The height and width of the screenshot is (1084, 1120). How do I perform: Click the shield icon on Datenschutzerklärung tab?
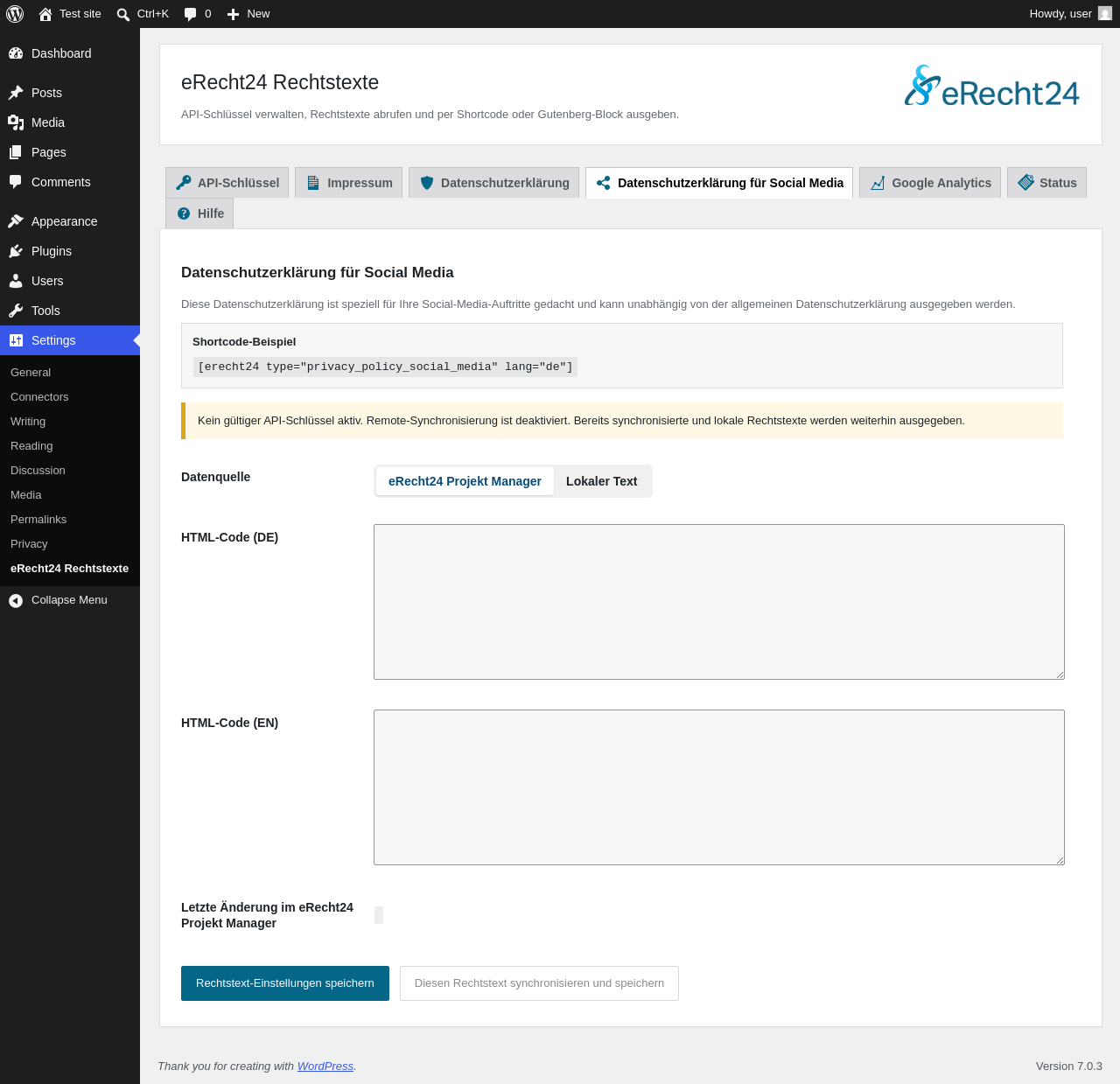pyautogui.click(x=427, y=183)
